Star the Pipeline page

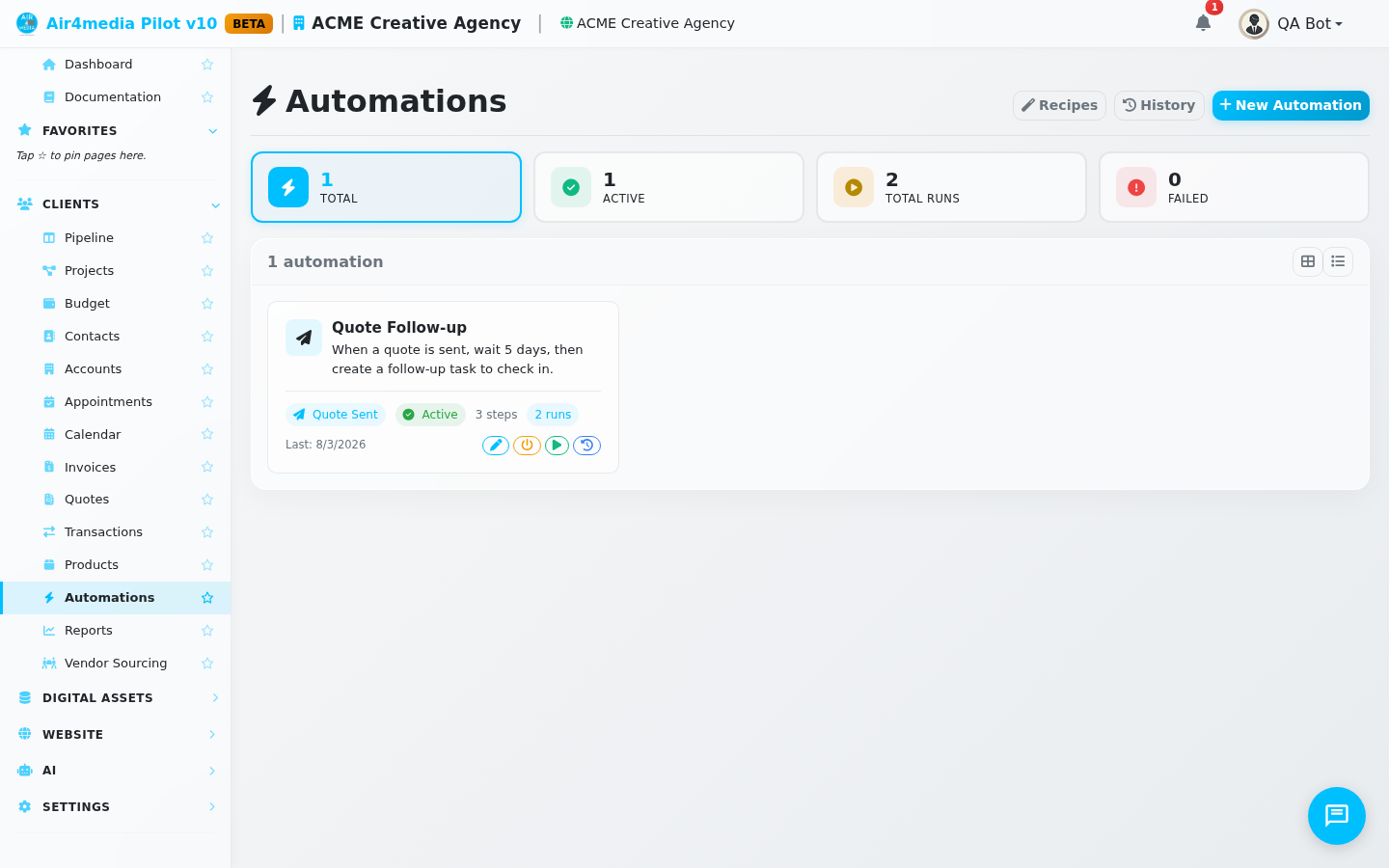pyautogui.click(x=207, y=238)
